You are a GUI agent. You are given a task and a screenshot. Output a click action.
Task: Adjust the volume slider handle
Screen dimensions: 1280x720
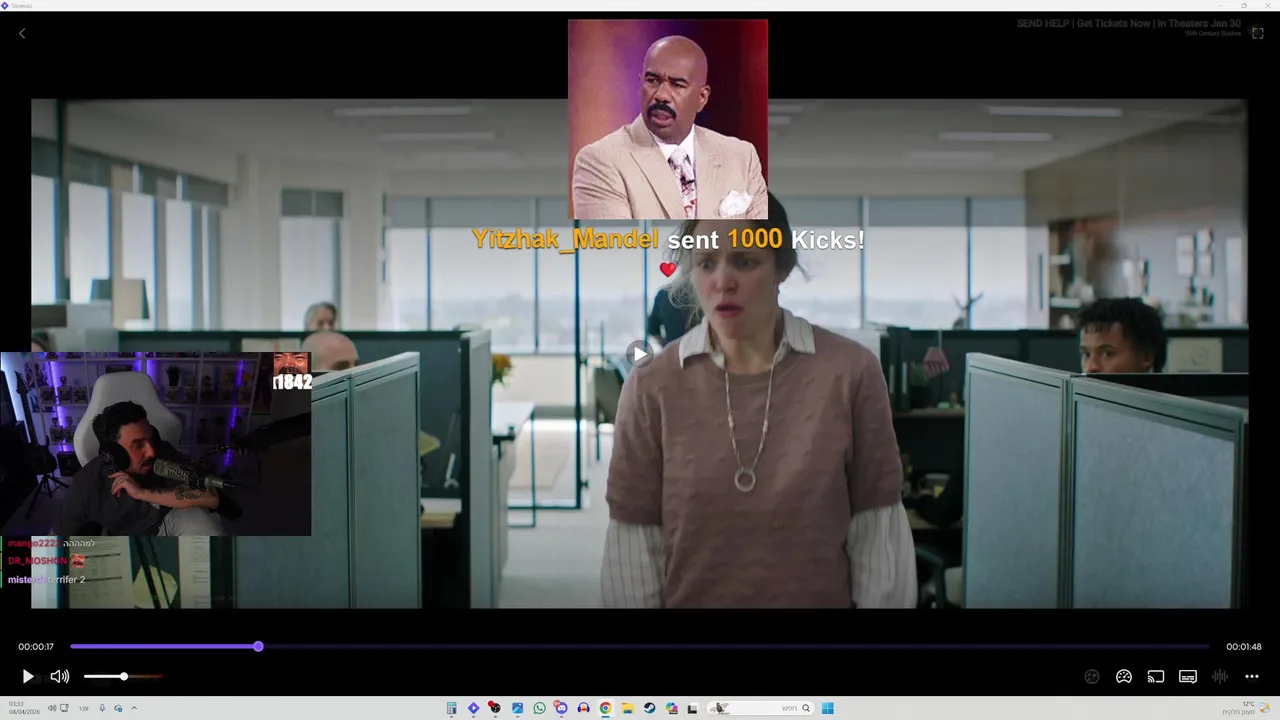coord(124,677)
